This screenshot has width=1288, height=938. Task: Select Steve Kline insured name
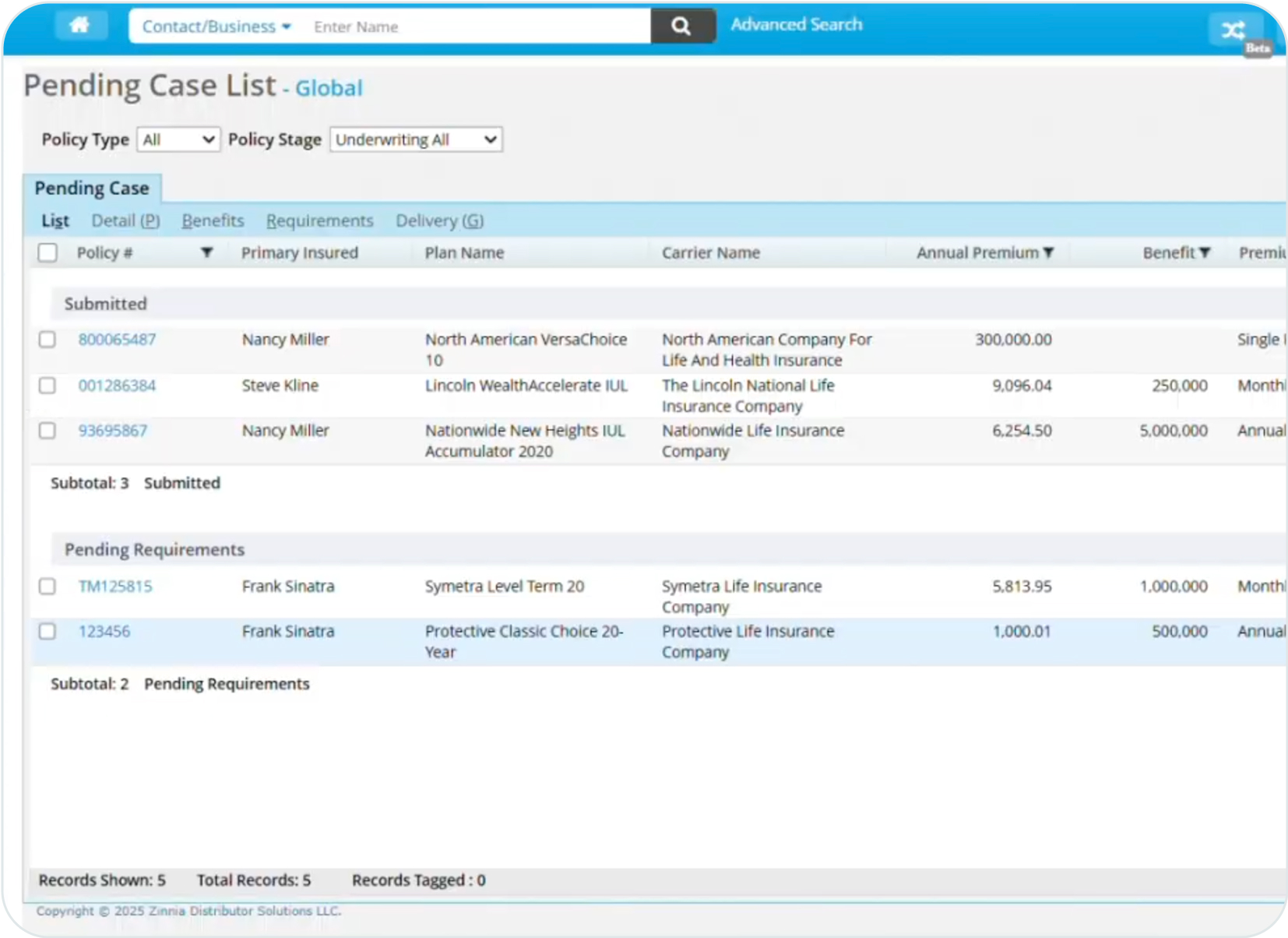pos(280,386)
